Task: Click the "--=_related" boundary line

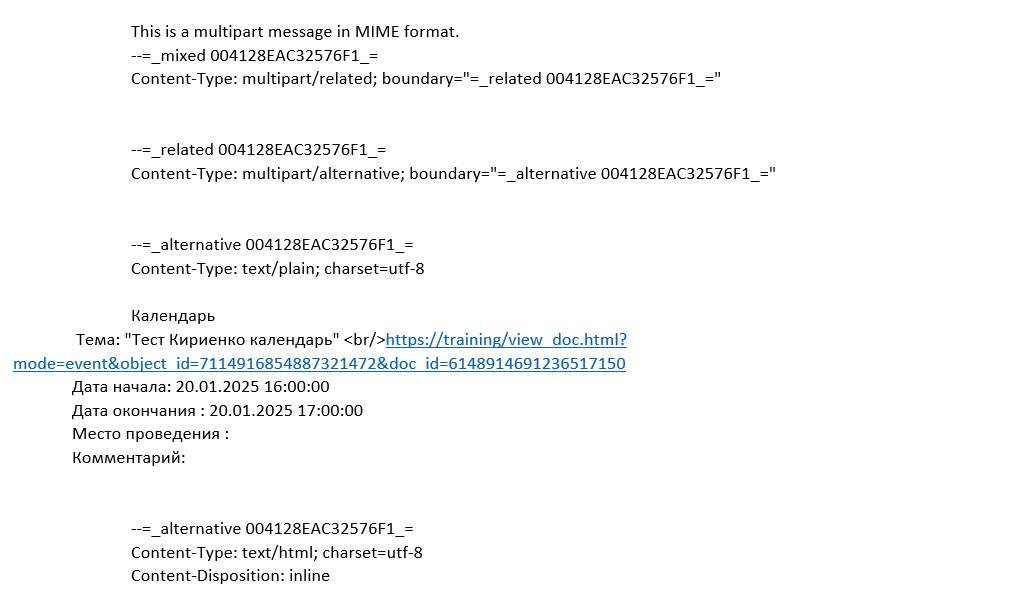Action: (x=258, y=150)
